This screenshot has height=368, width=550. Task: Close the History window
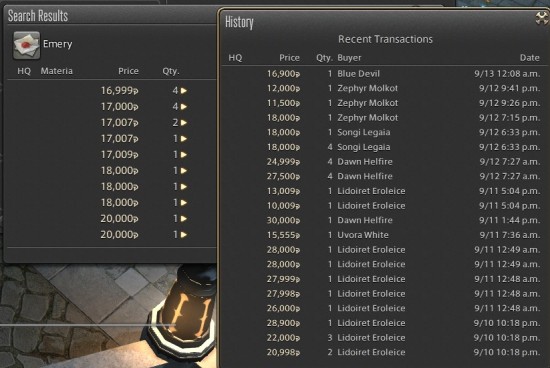pyautogui.click(x=542, y=18)
